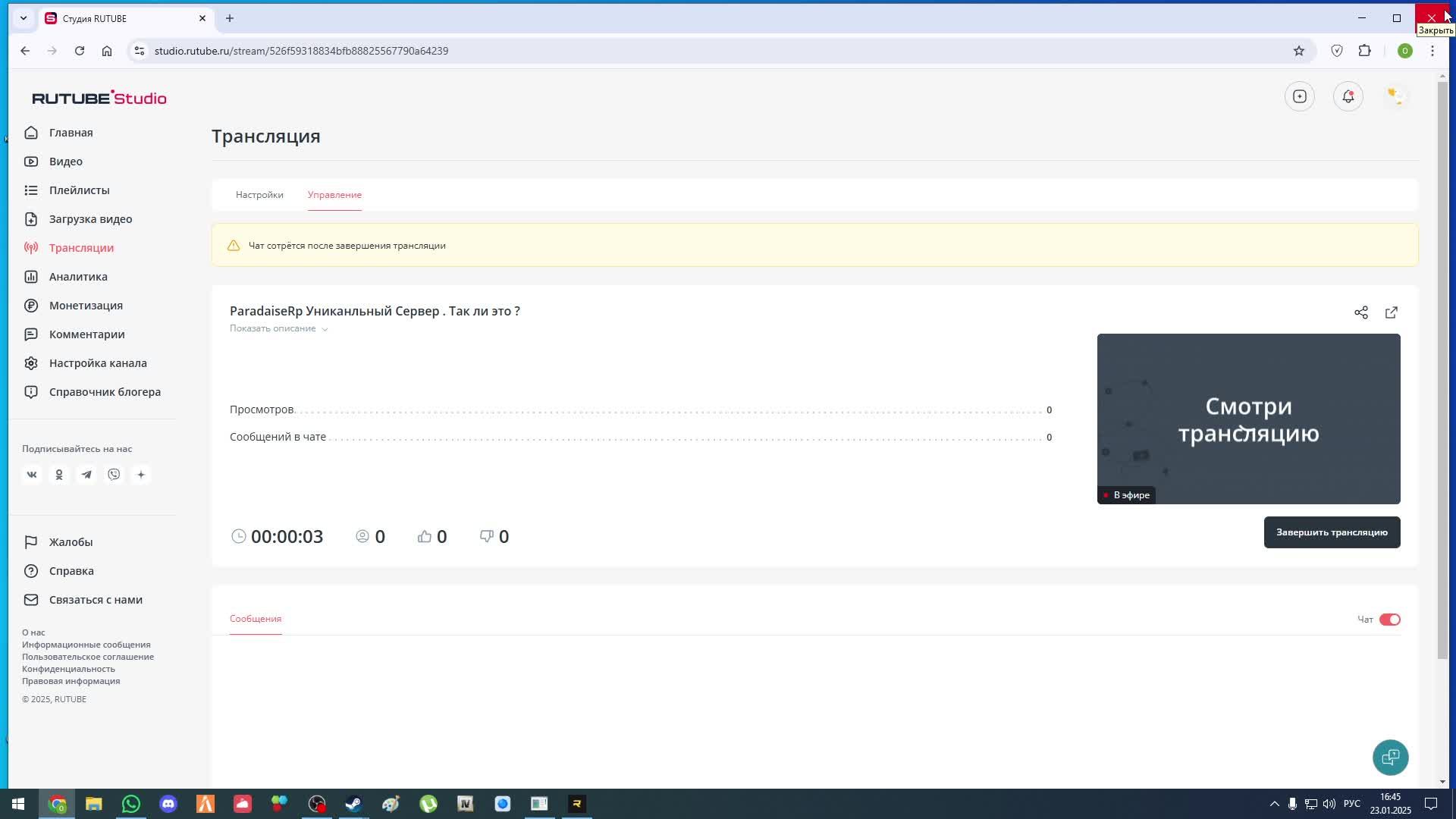Click the stream preview thumbnail

coord(1248,419)
